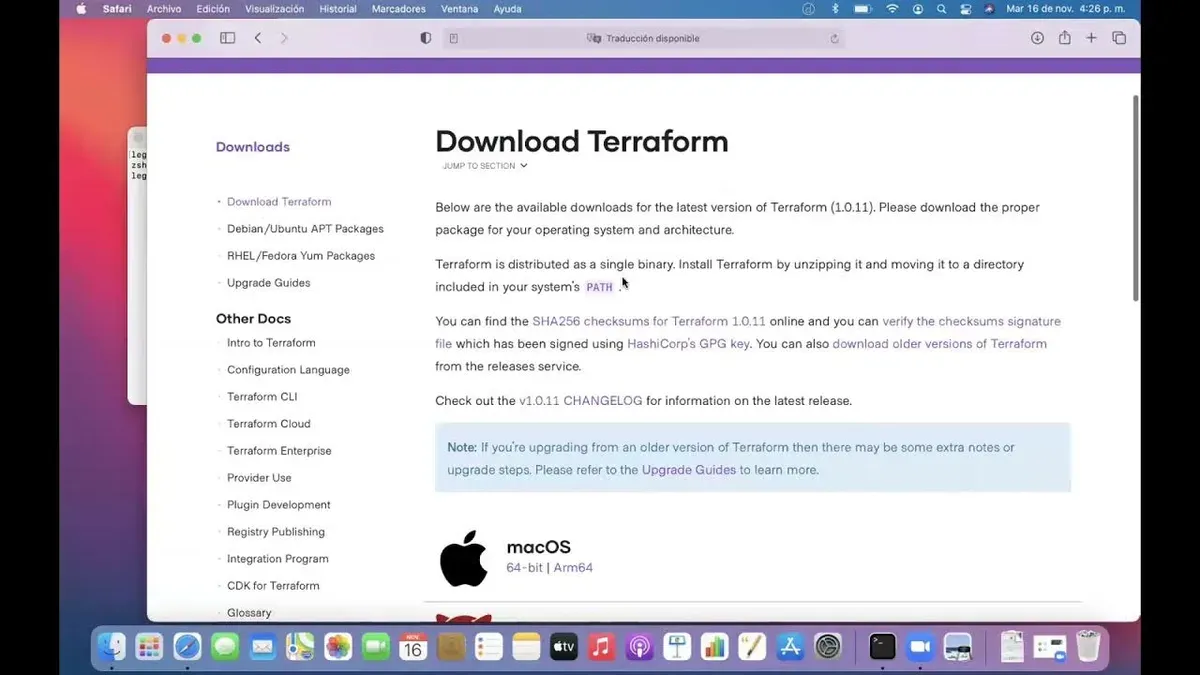Open Finder from the Dock
The image size is (1200, 675).
(112, 647)
